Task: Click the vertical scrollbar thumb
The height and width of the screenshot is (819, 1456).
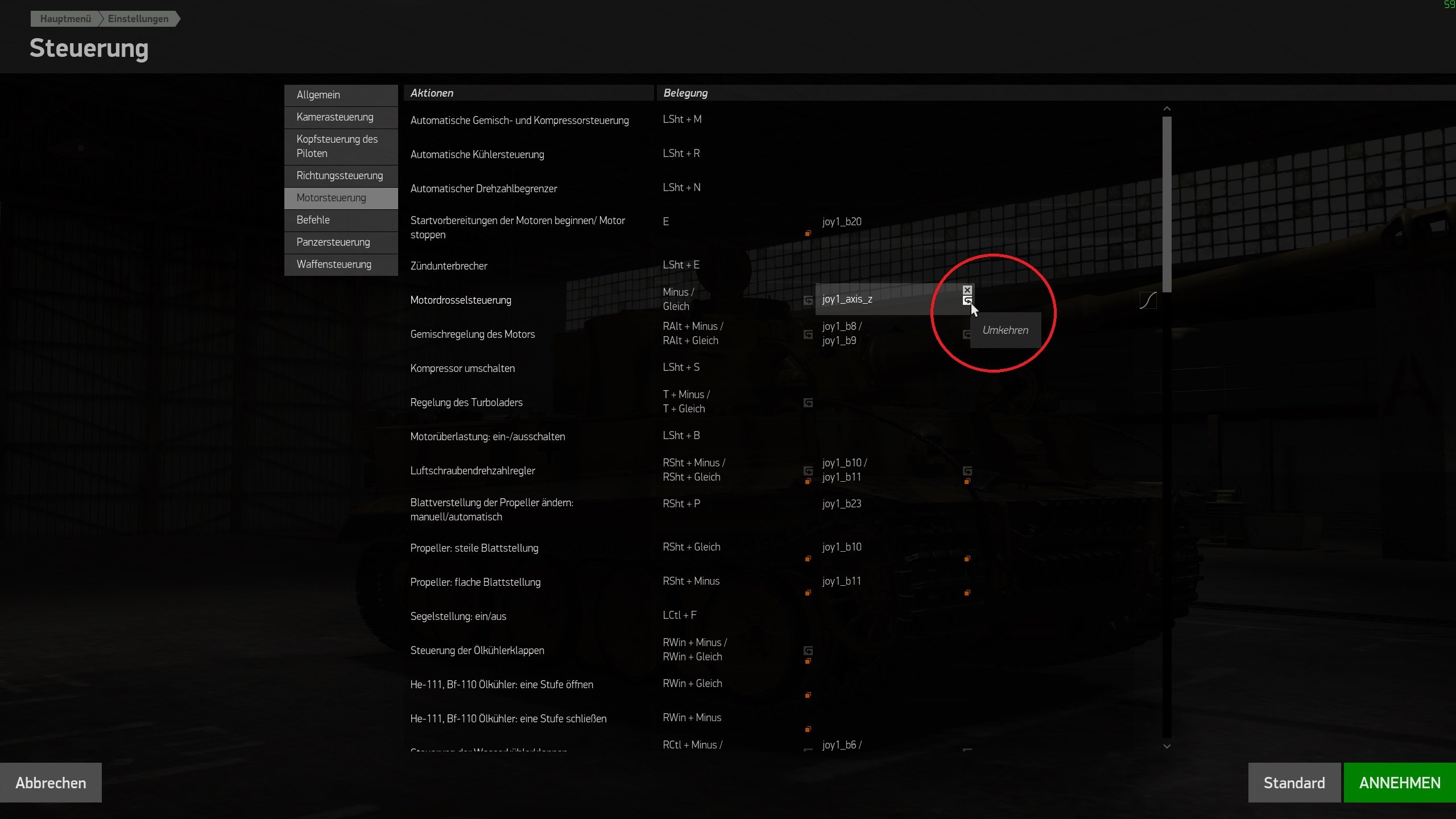Action: (x=1167, y=205)
